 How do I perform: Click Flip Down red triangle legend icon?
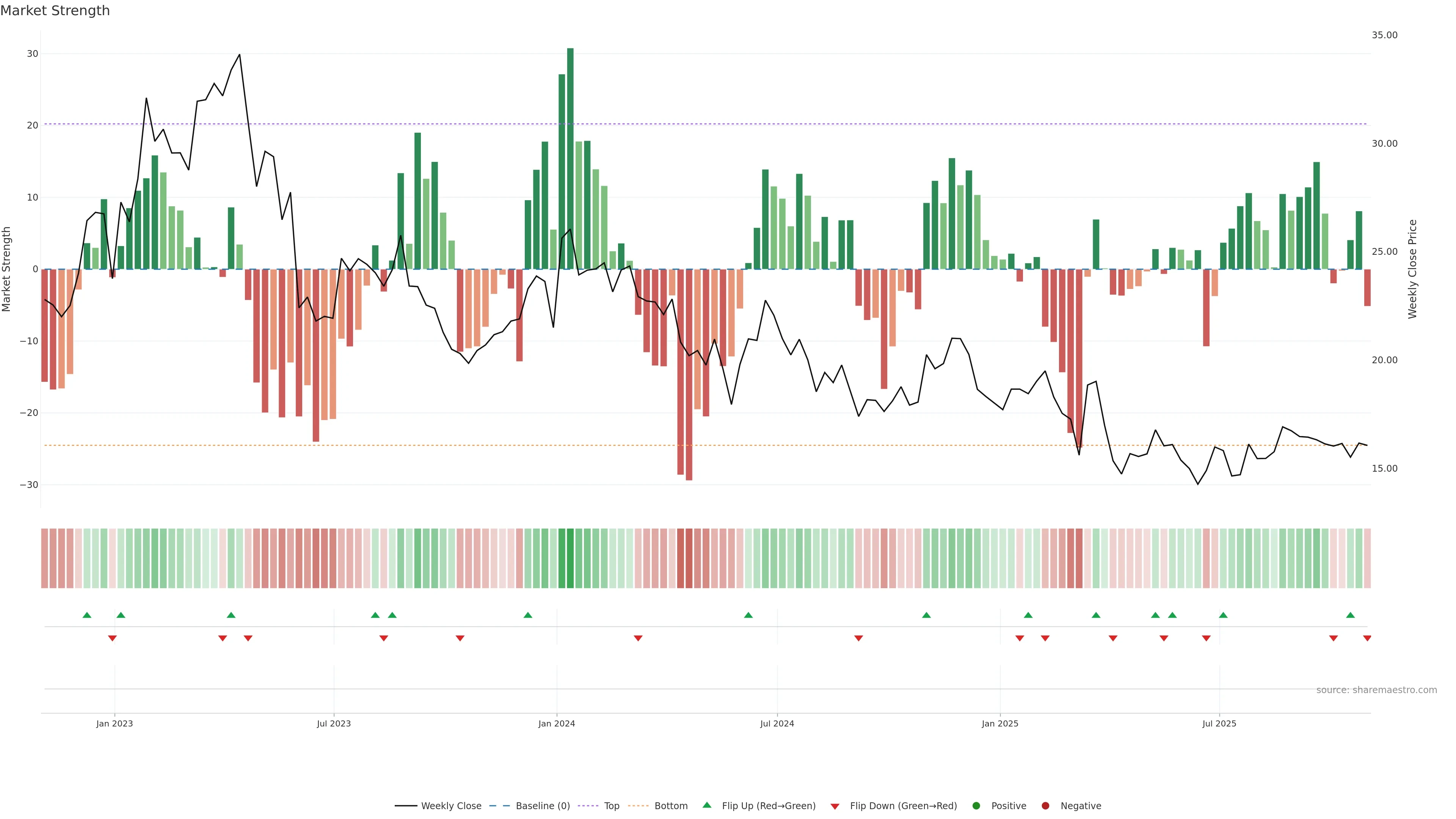[835, 806]
